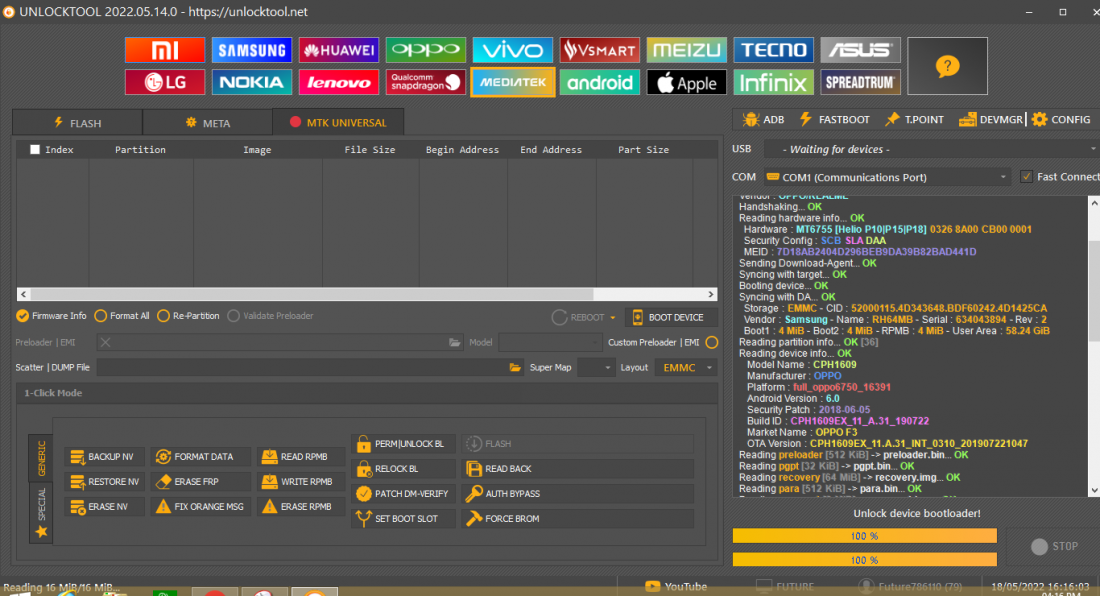The height and width of the screenshot is (596, 1100).
Task: Click the upper 100% progress bar
Action: pyautogui.click(x=864, y=536)
